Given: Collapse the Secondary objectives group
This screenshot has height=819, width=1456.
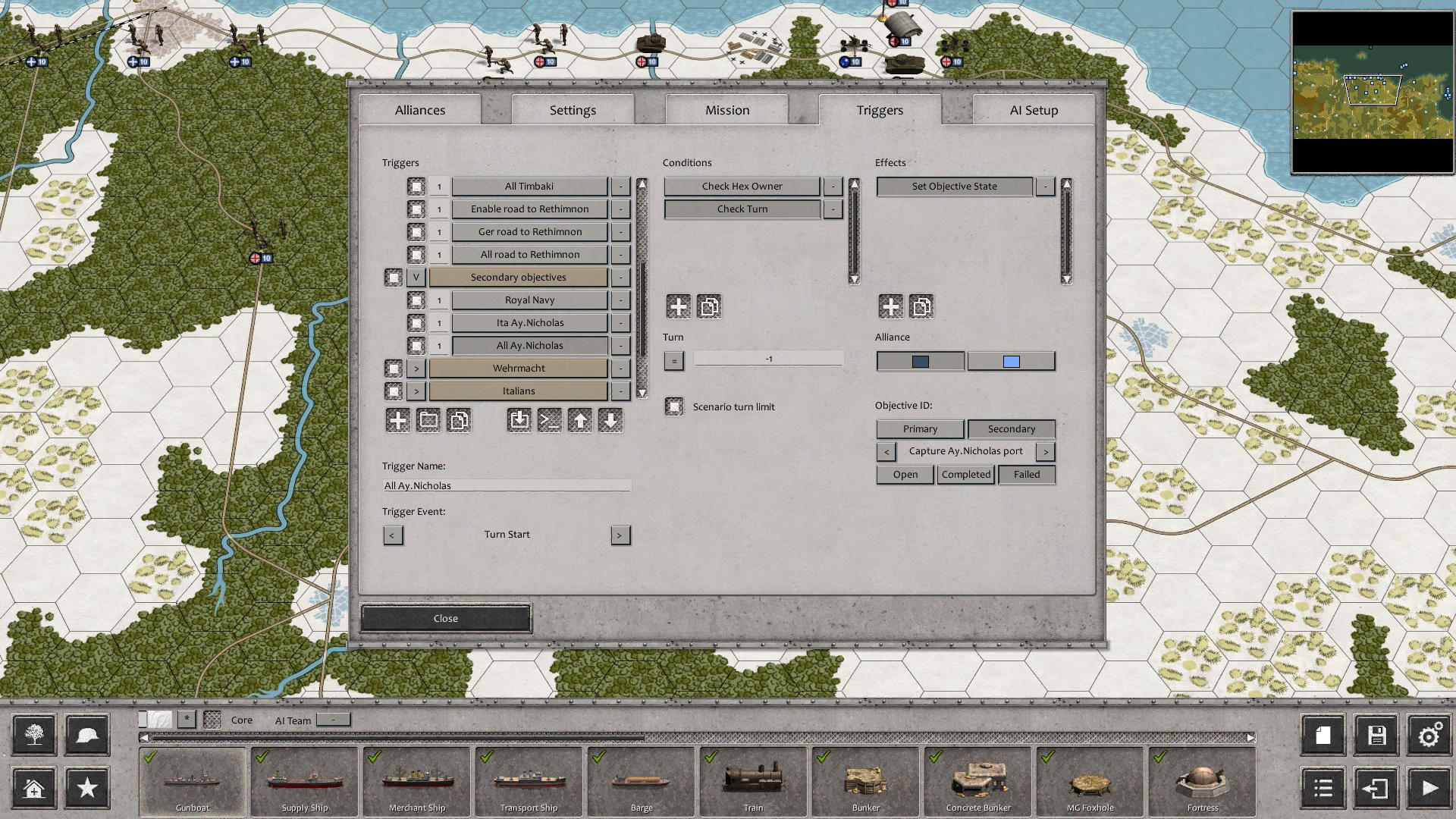Looking at the screenshot, I should pyautogui.click(x=416, y=278).
